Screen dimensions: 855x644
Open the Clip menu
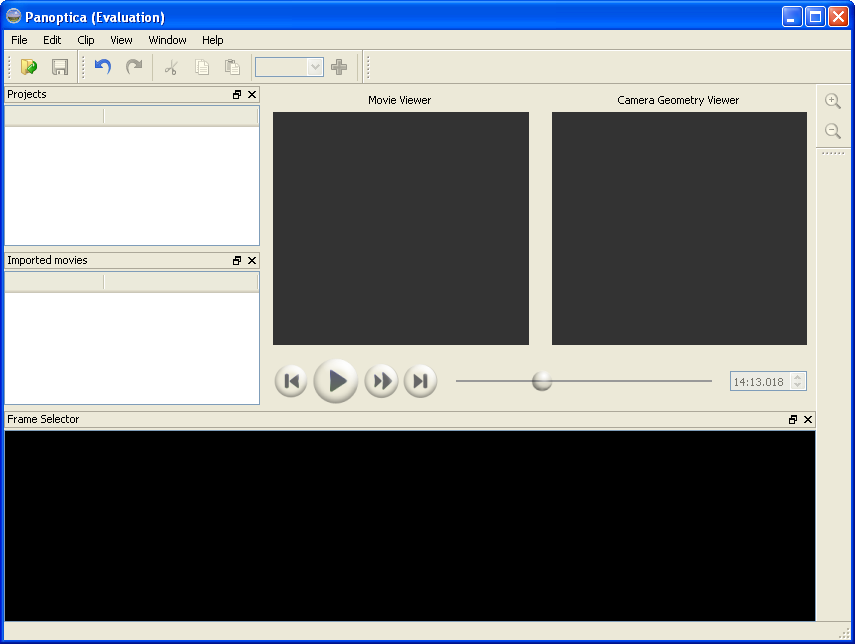pyautogui.click(x=86, y=40)
